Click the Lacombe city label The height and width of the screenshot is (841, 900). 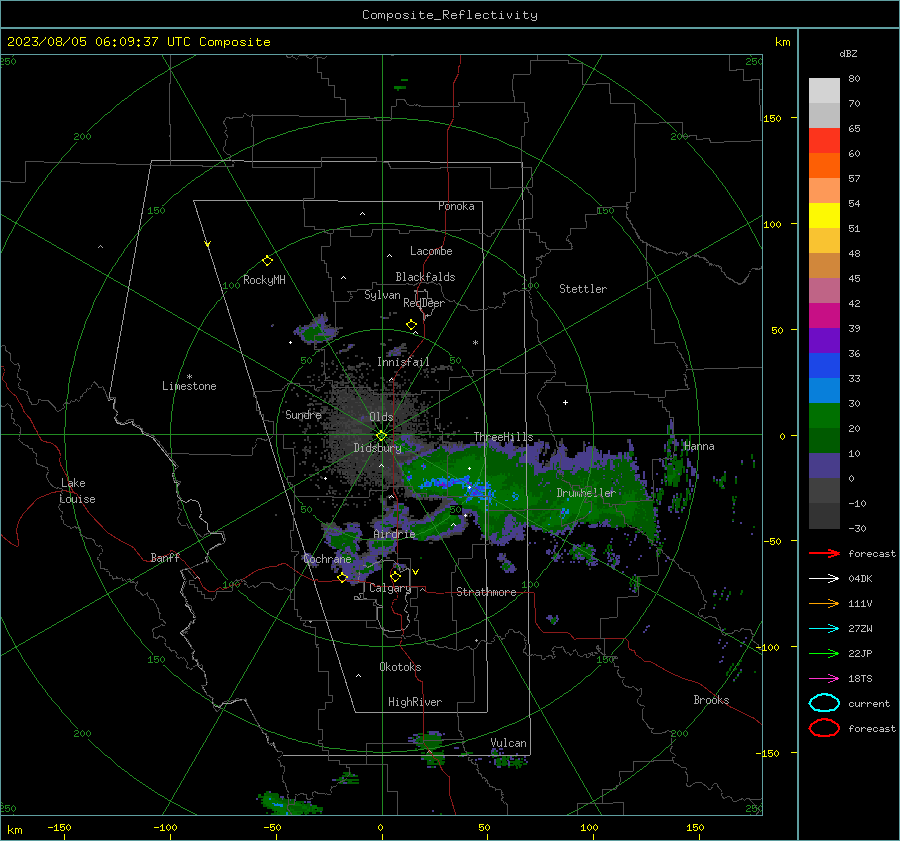[x=431, y=251]
